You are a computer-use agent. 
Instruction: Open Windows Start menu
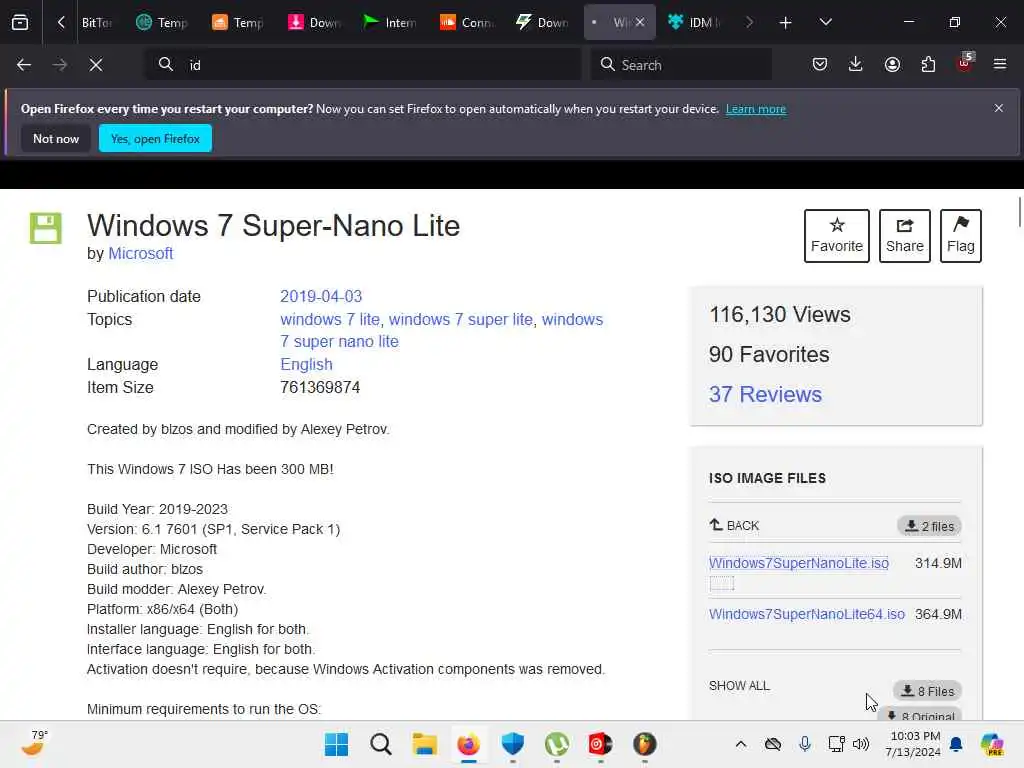[336, 744]
